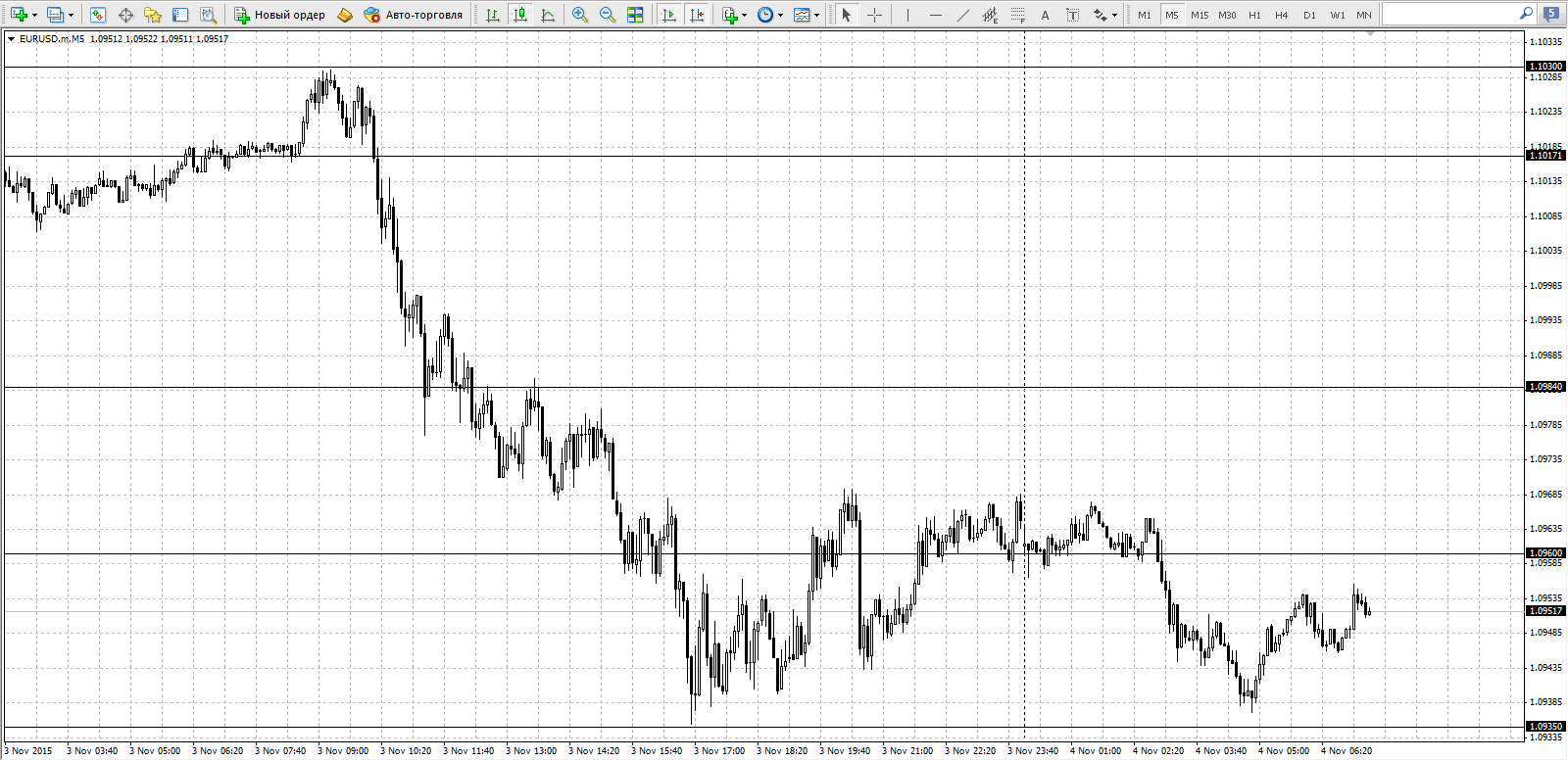
Task: Expand the new chart dropdown arrow
Action: point(34,15)
